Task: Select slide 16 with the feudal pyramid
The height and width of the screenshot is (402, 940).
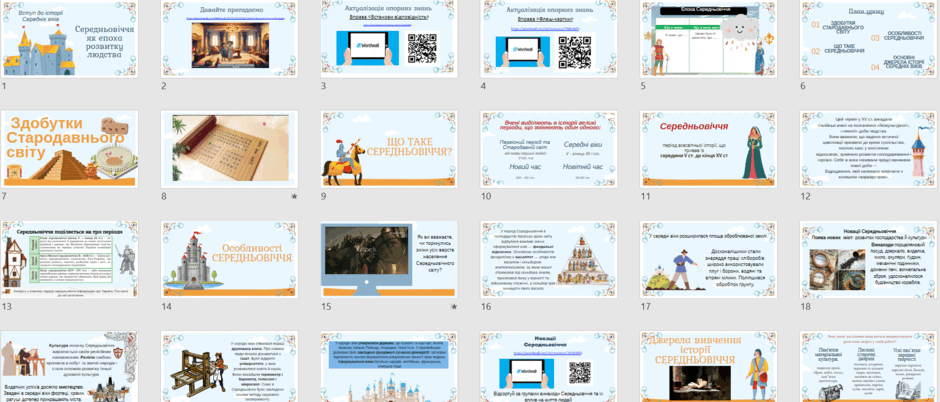Action: 549,259
